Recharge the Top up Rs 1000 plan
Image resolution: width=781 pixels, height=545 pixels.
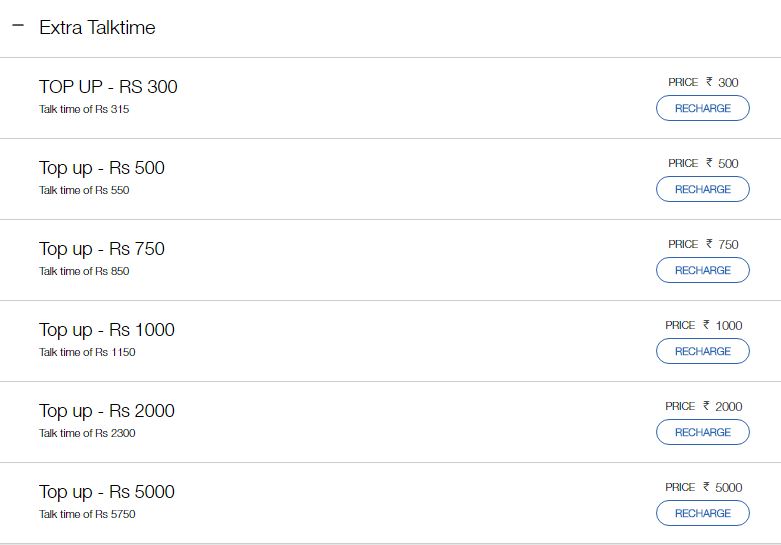[x=702, y=351]
